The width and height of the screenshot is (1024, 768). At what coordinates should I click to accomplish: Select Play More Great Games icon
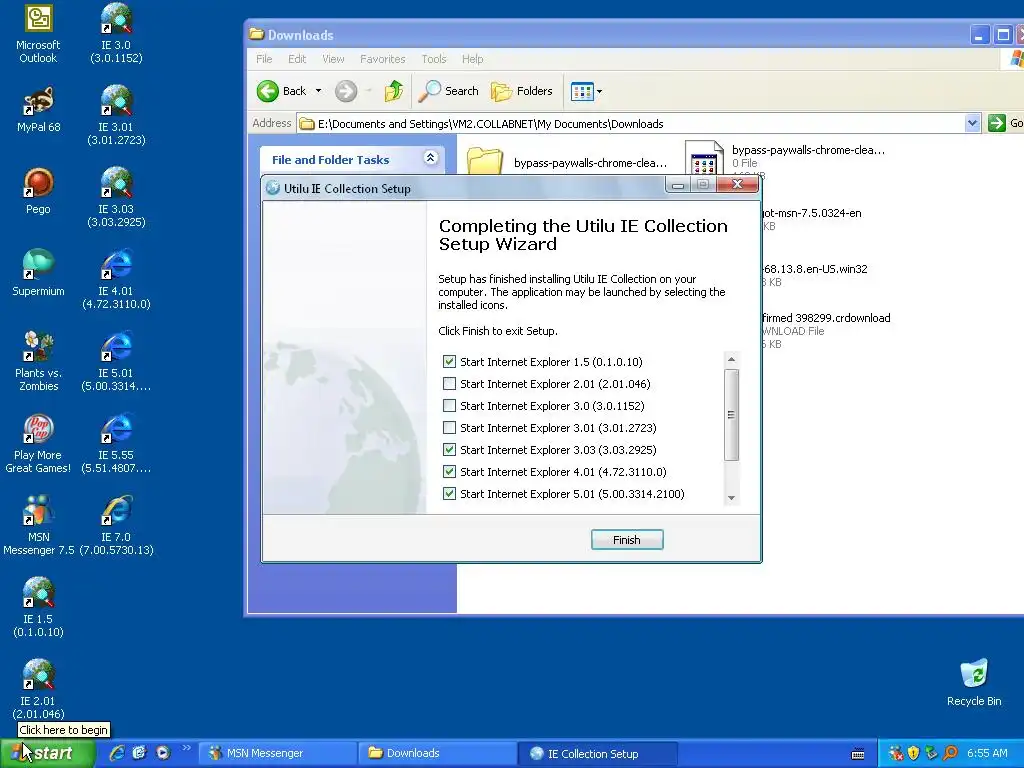[38, 443]
